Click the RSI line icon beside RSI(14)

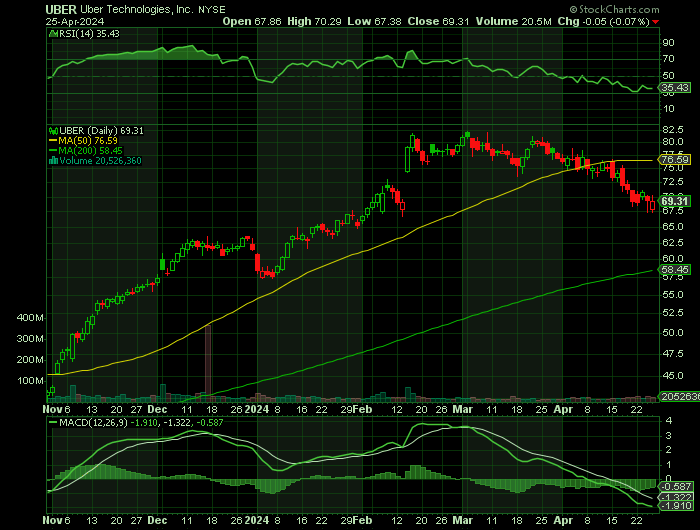point(53,33)
